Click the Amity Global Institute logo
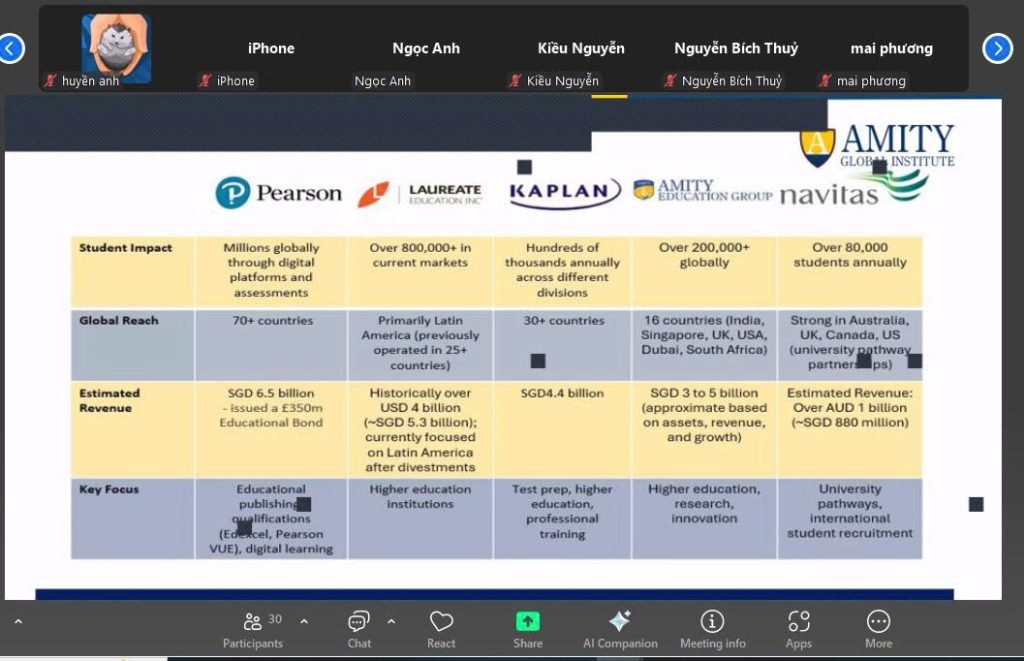Image resolution: width=1024 pixels, height=661 pixels. click(x=877, y=146)
